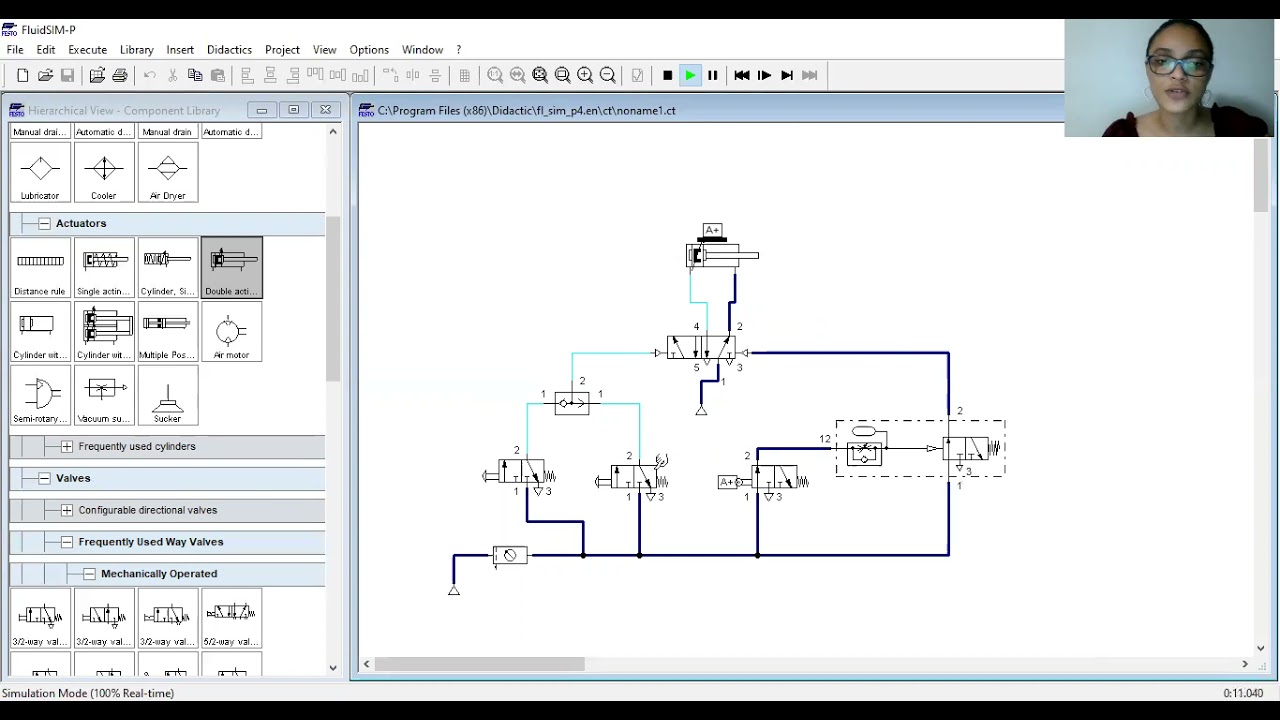Screen dimensions: 1280x720
Task: Click the time delay valve in circuit
Action: pos(920,449)
